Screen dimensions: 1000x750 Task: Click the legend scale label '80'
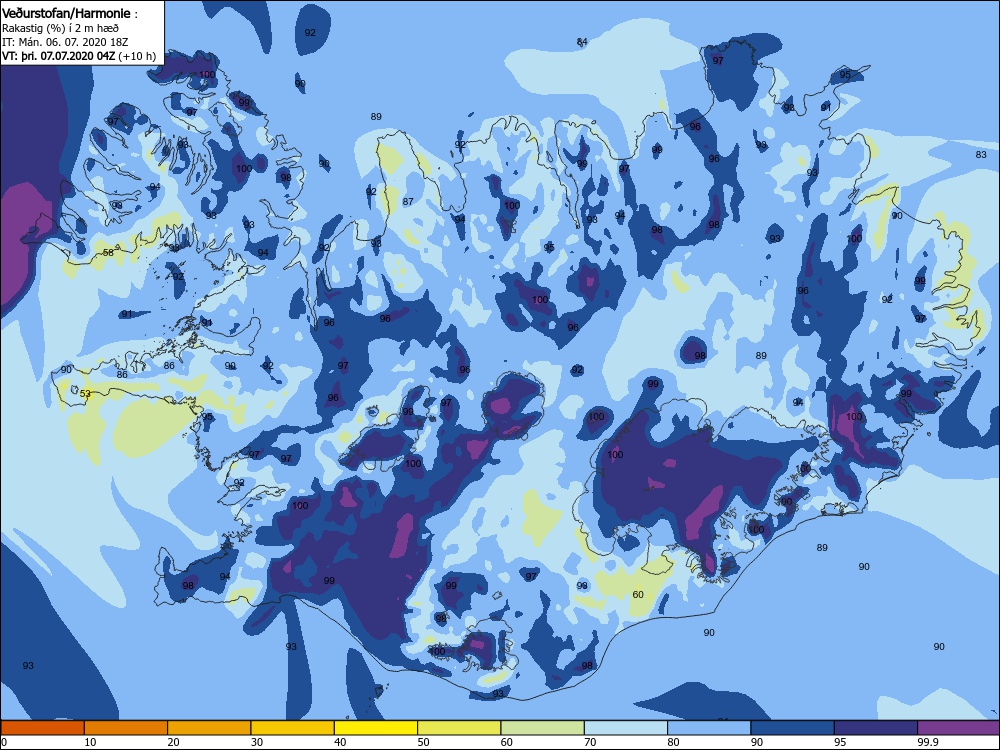click(673, 742)
